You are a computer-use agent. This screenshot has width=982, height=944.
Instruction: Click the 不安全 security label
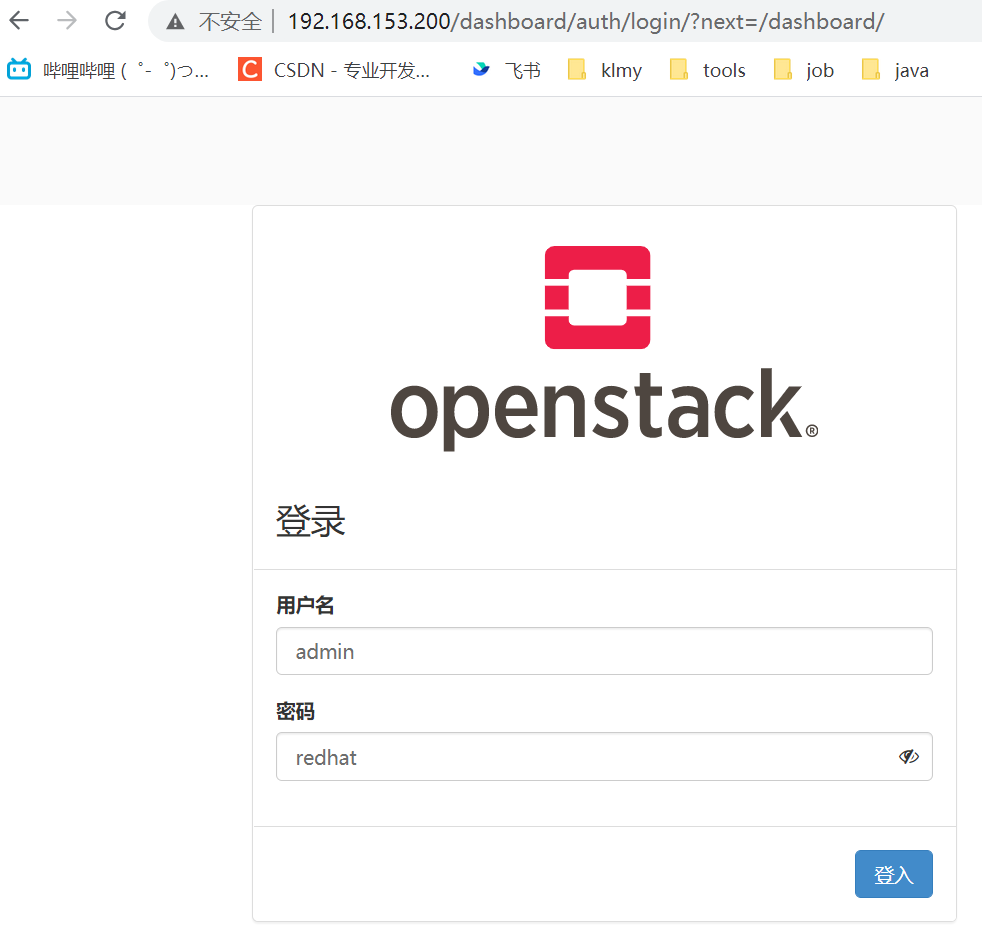click(230, 22)
